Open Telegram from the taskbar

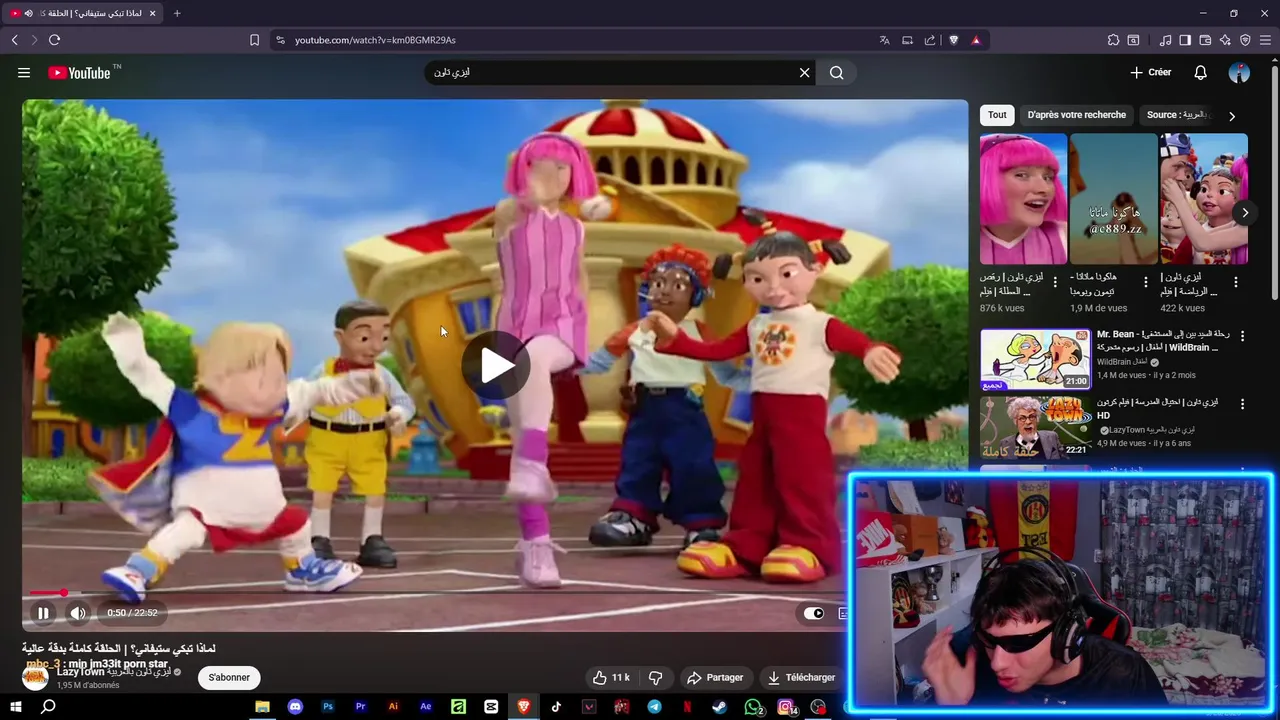click(x=654, y=707)
